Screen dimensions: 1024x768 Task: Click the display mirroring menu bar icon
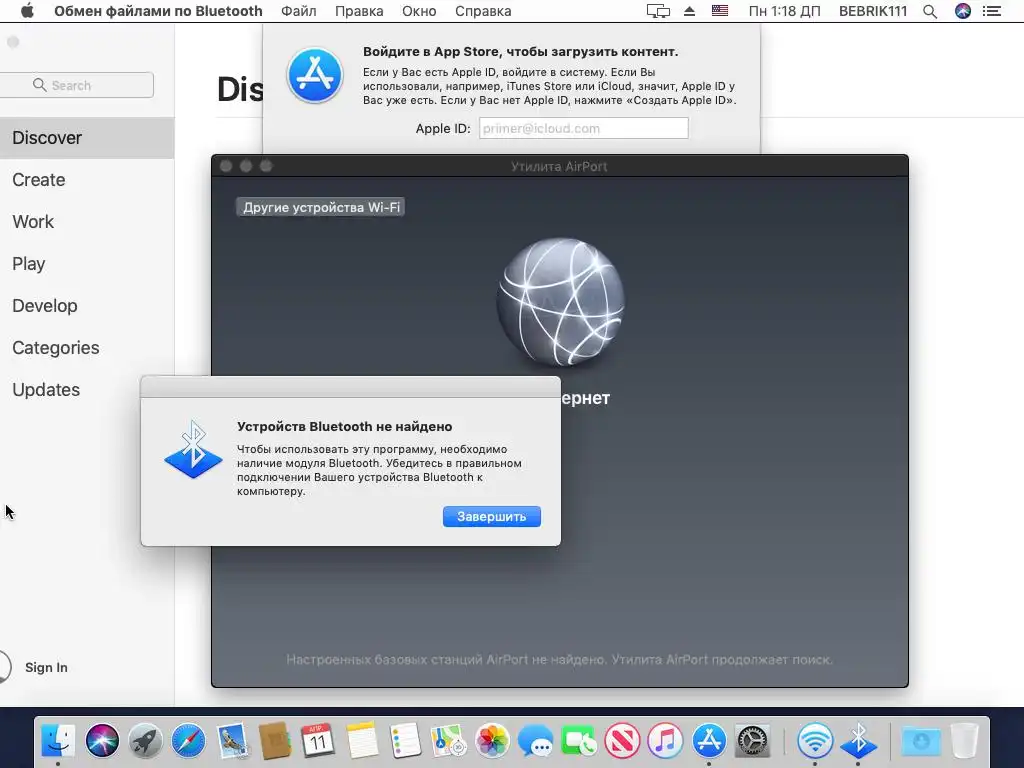(x=658, y=11)
